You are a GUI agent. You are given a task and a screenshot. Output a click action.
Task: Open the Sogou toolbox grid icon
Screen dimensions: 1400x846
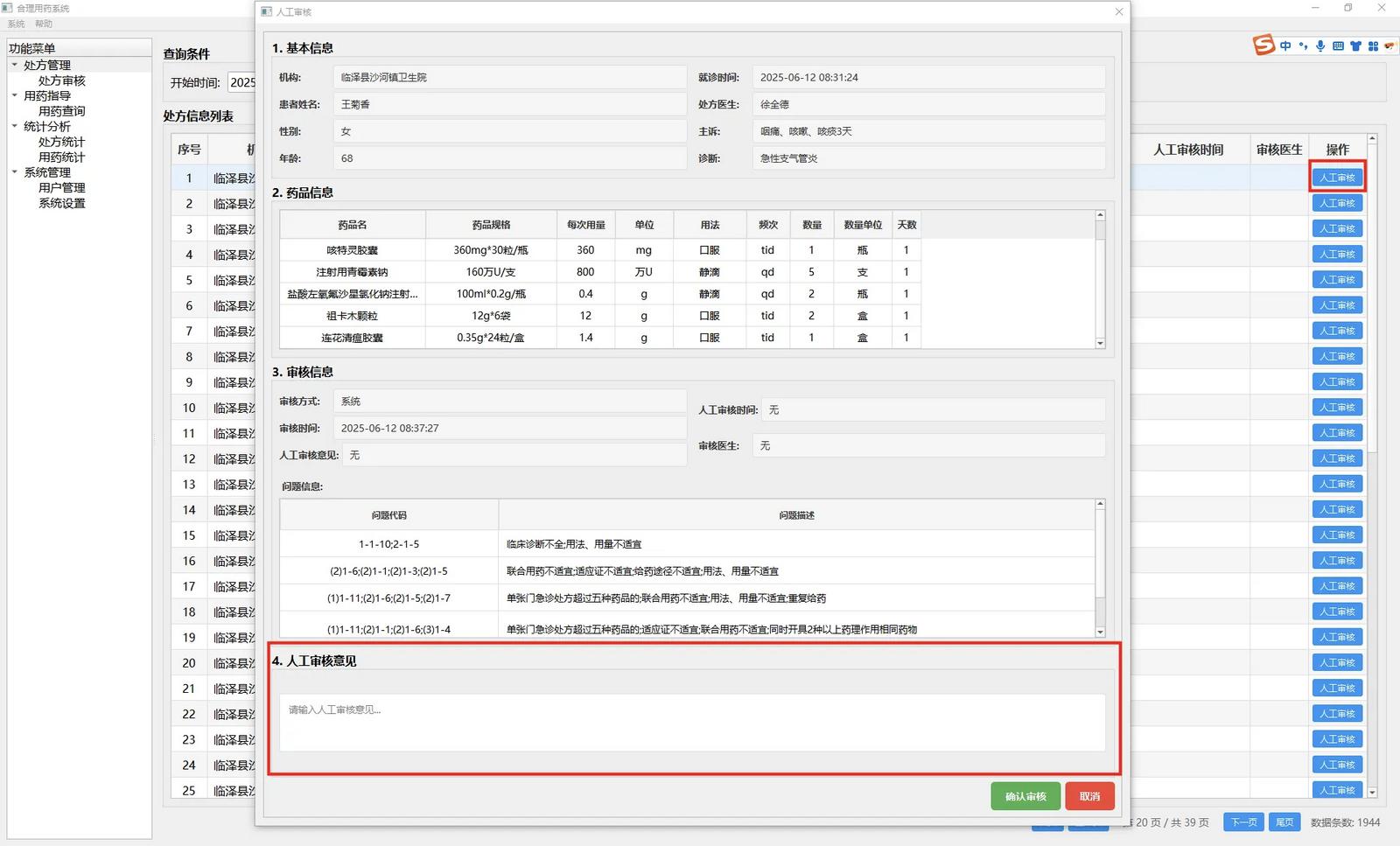click(1373, 46)
